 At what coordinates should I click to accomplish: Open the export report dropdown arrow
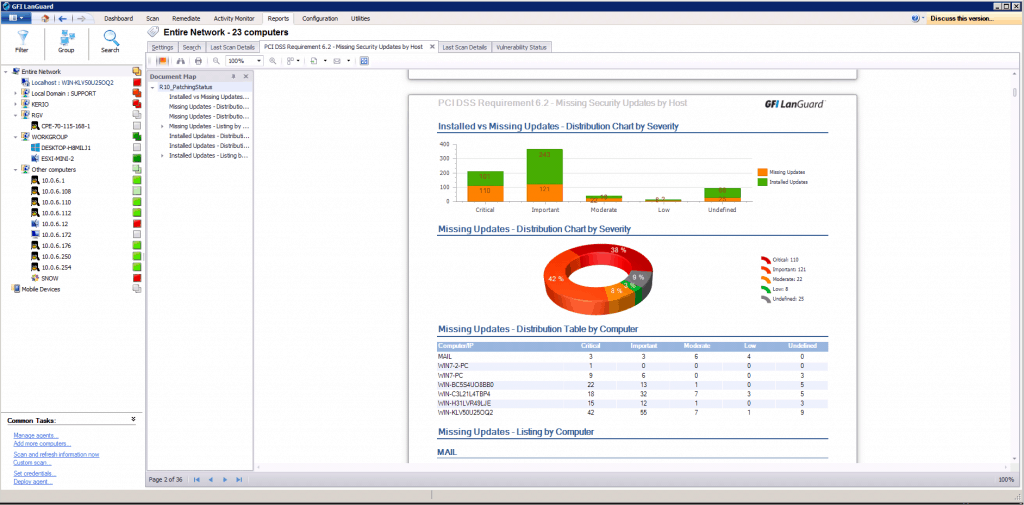[325, 61]
